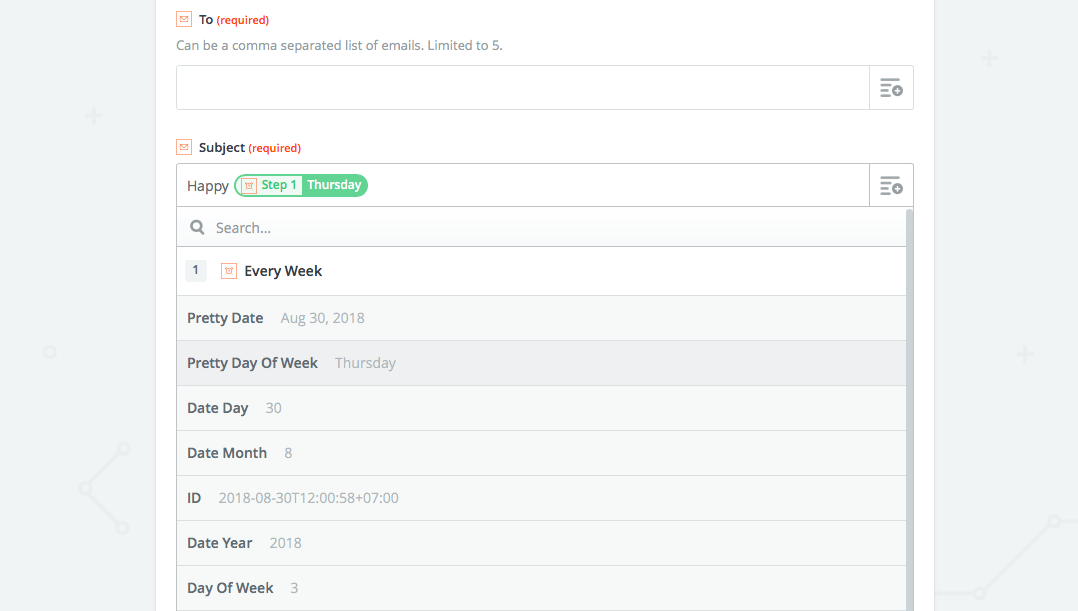Click the icon inside Step 1 pill

click(249, 186)
